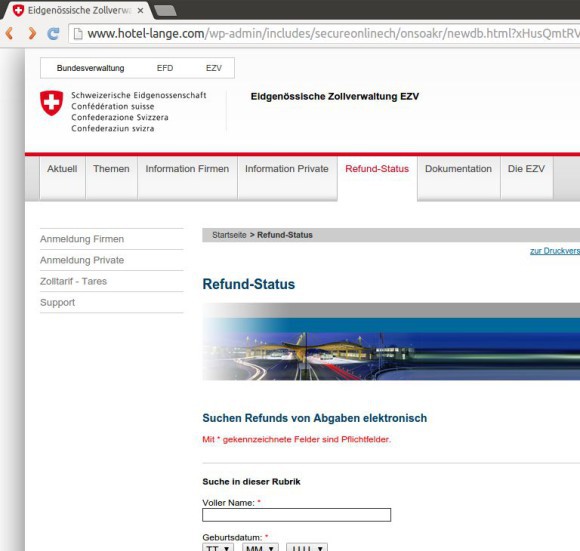580x551 pixels.
Task: Open the Information Firmen tab
Action: pos(187,178)
